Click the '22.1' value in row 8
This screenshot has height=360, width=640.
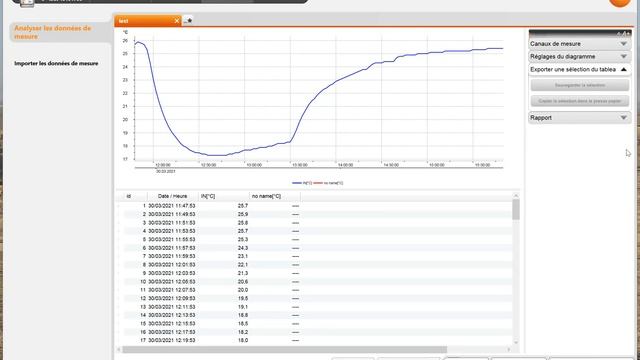pyautogui.click(x=243, y=265)
